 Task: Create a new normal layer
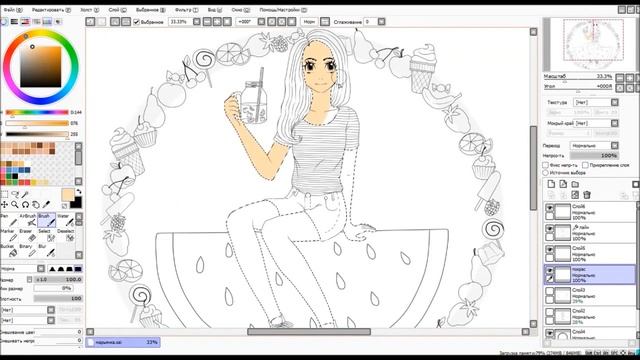tap(551, 184)
